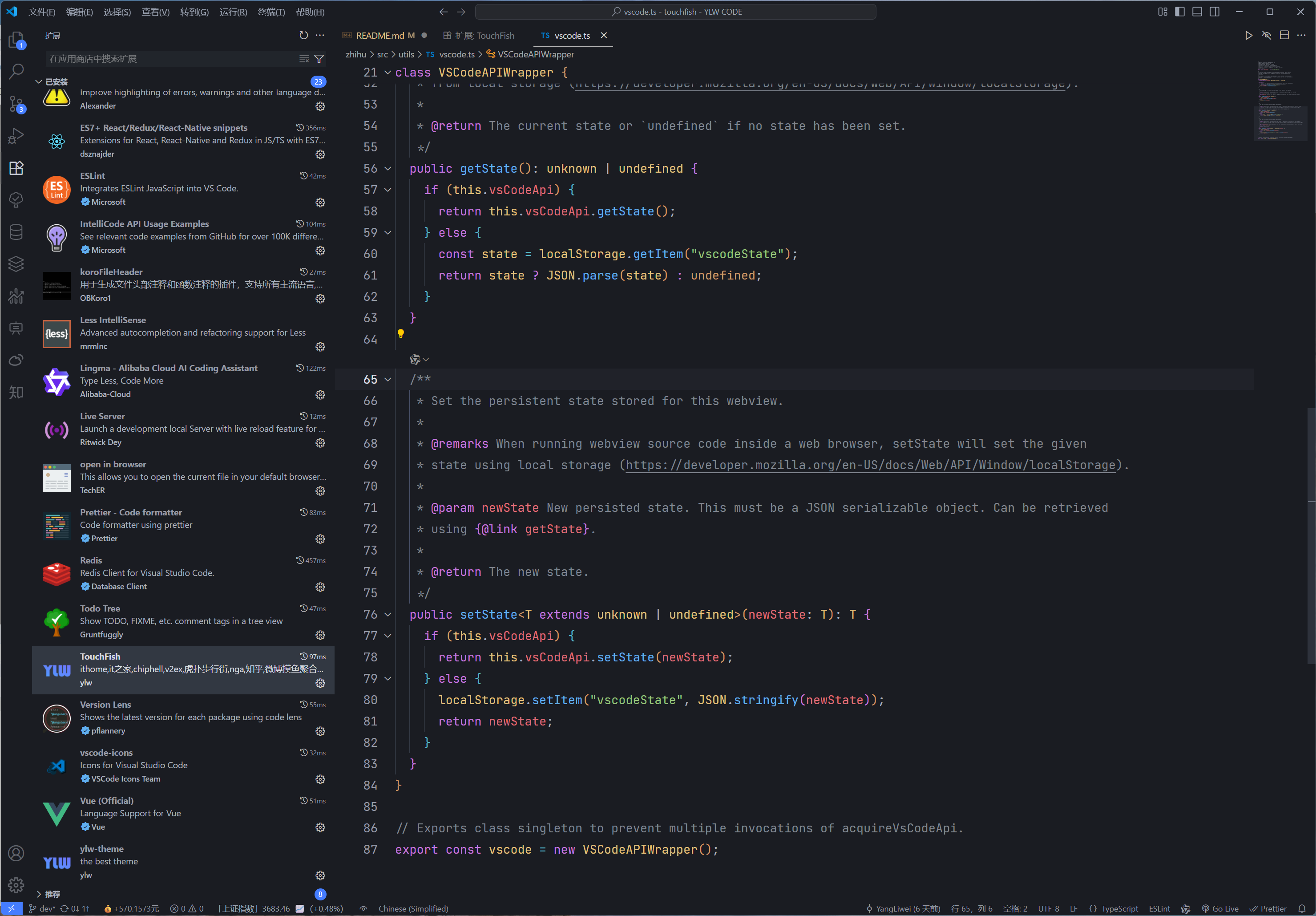Image resolution: width=1316 pixels, height=916 pixels.
Task: Click UTF-8 encoding in status bar
Action: [x=1048, y=908]
